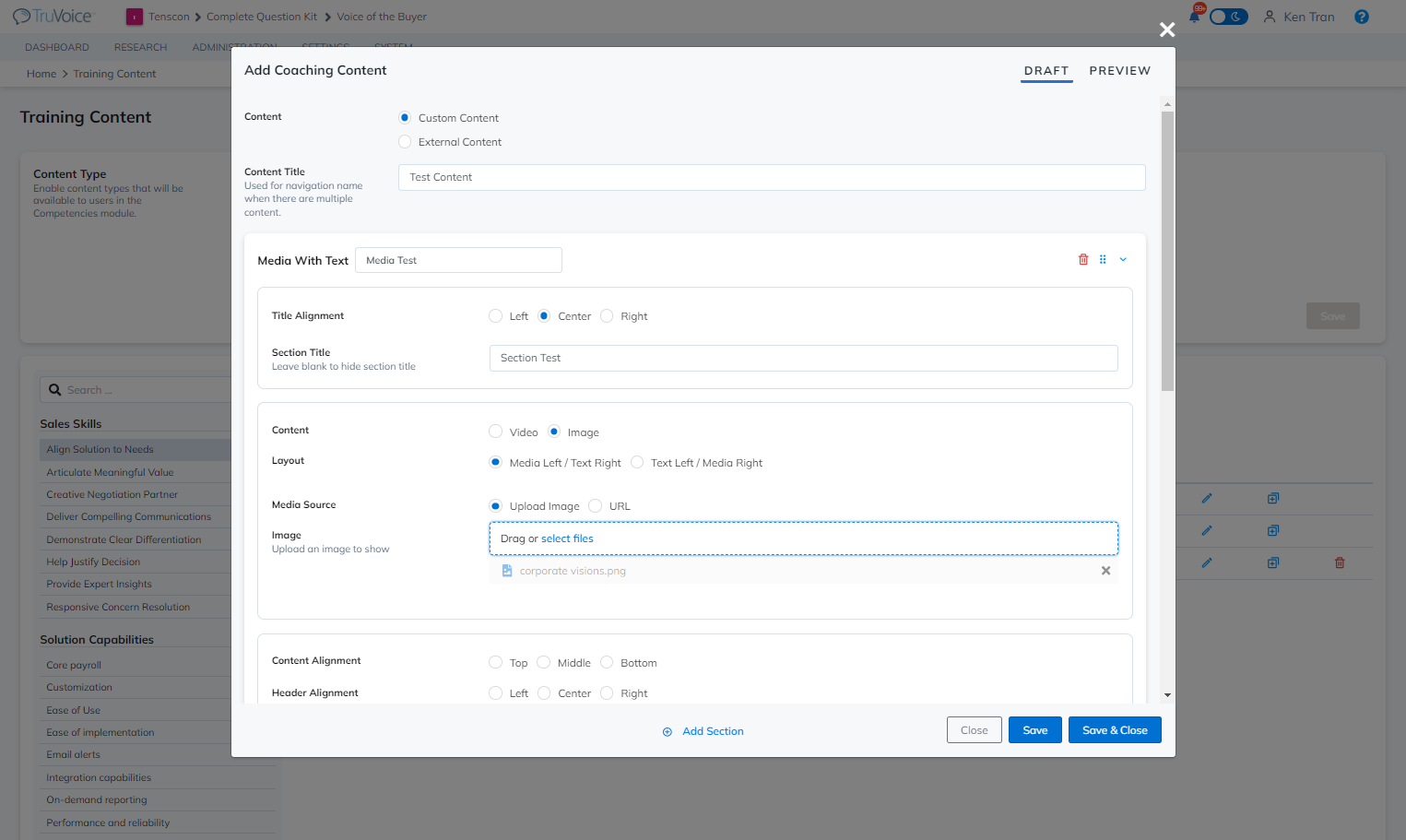This screenshot has height=840, width=1406.
Task: Toggle dark mode switch in header
Action: coord(1228,17)
